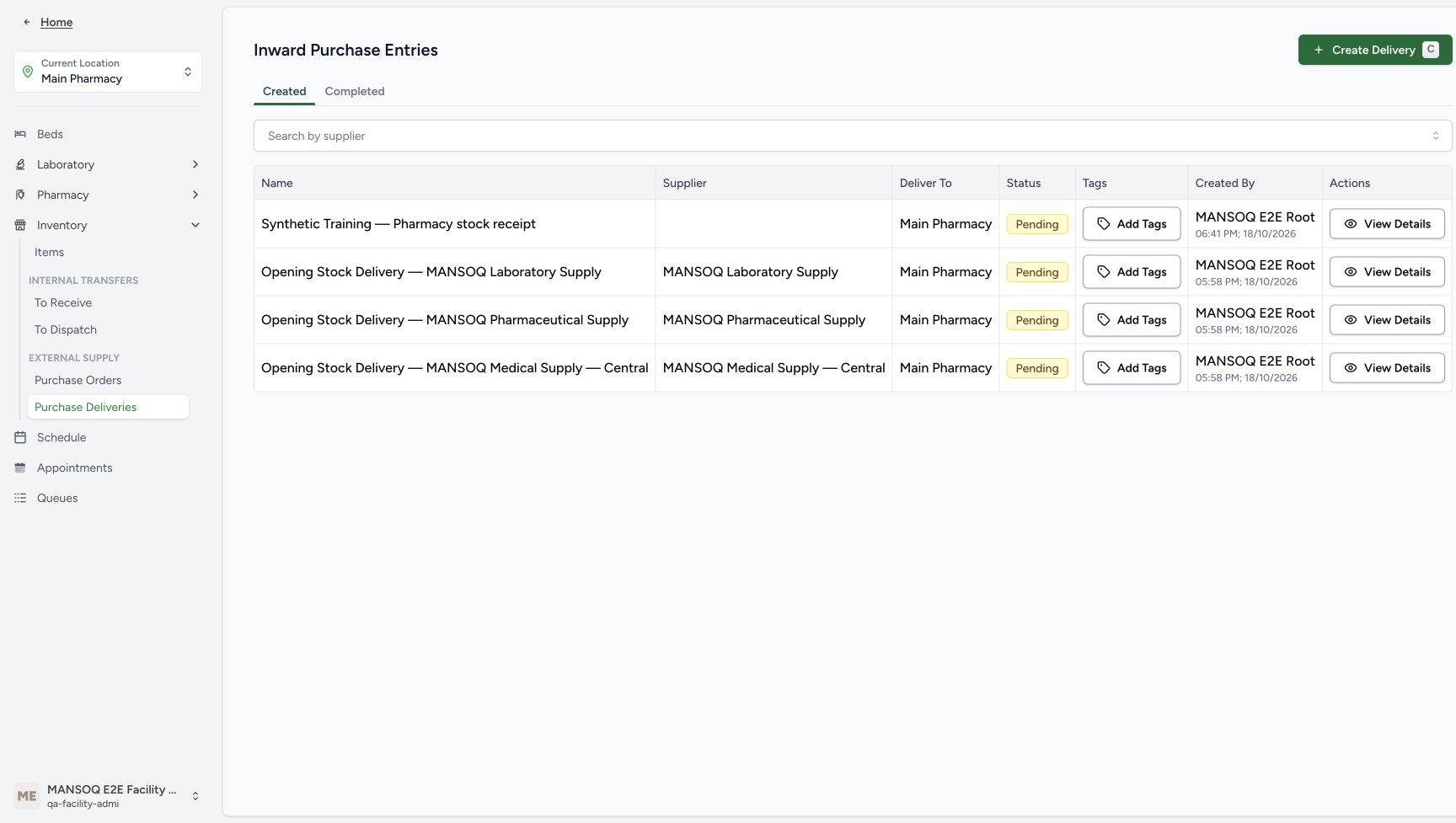Click eye icon in Pharmaceutical Supply row
1456x823 pixels.
[1351, 320]
